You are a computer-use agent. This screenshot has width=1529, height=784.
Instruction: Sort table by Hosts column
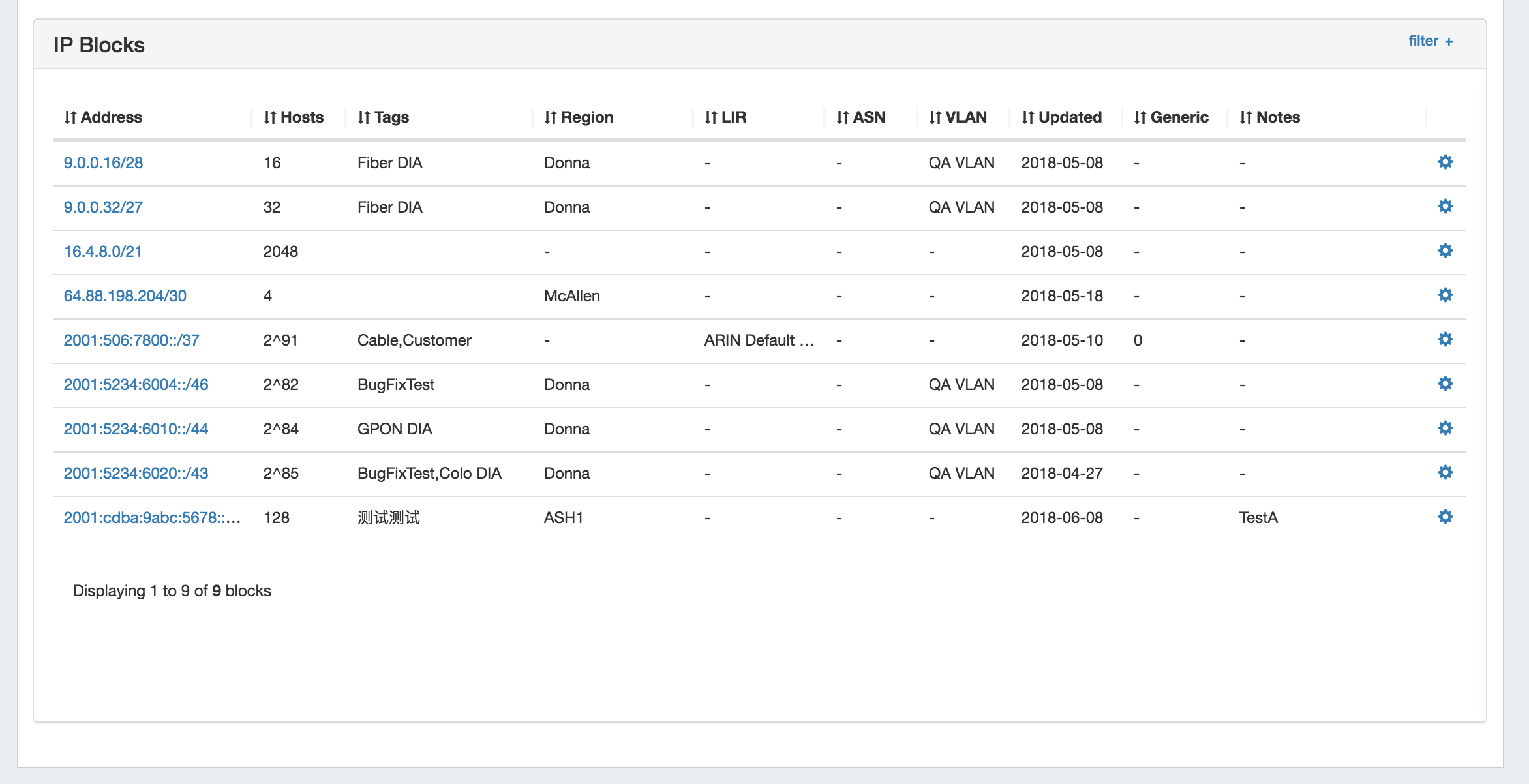click(x=294, y=117)
